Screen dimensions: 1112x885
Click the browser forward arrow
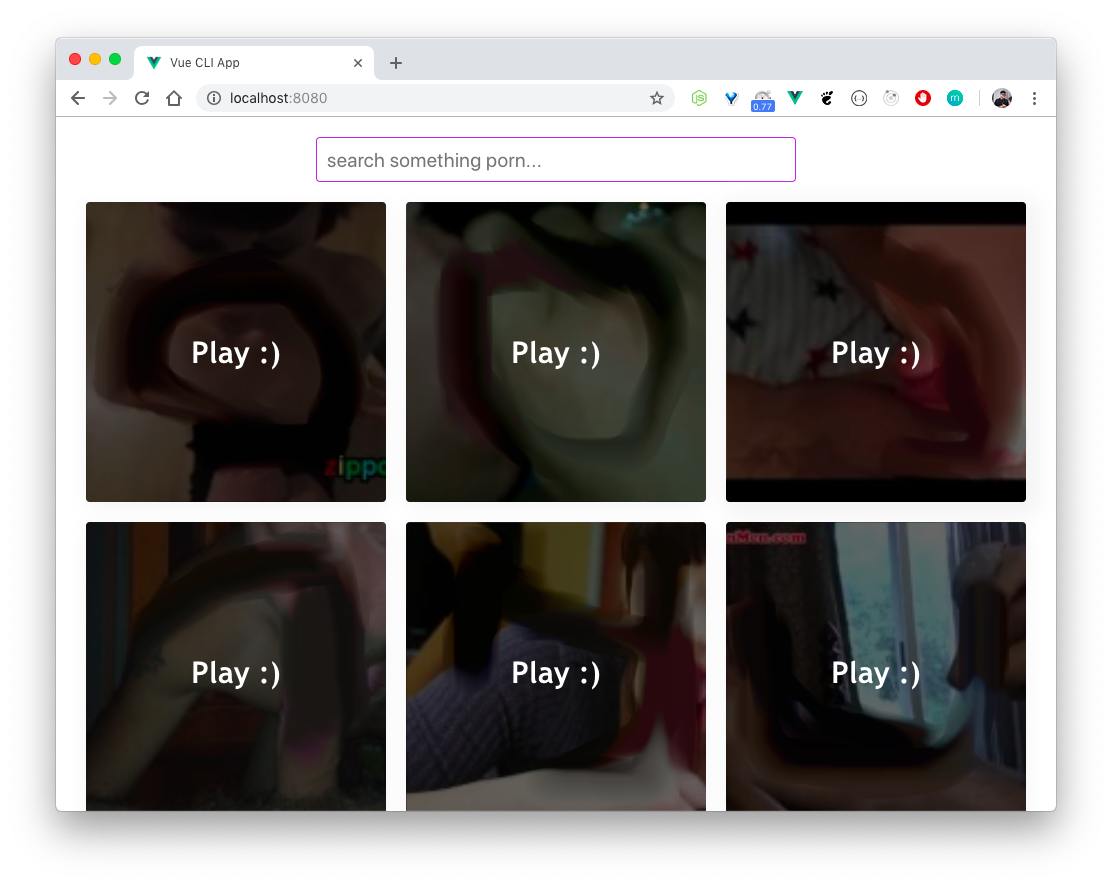tap(110, 98)
